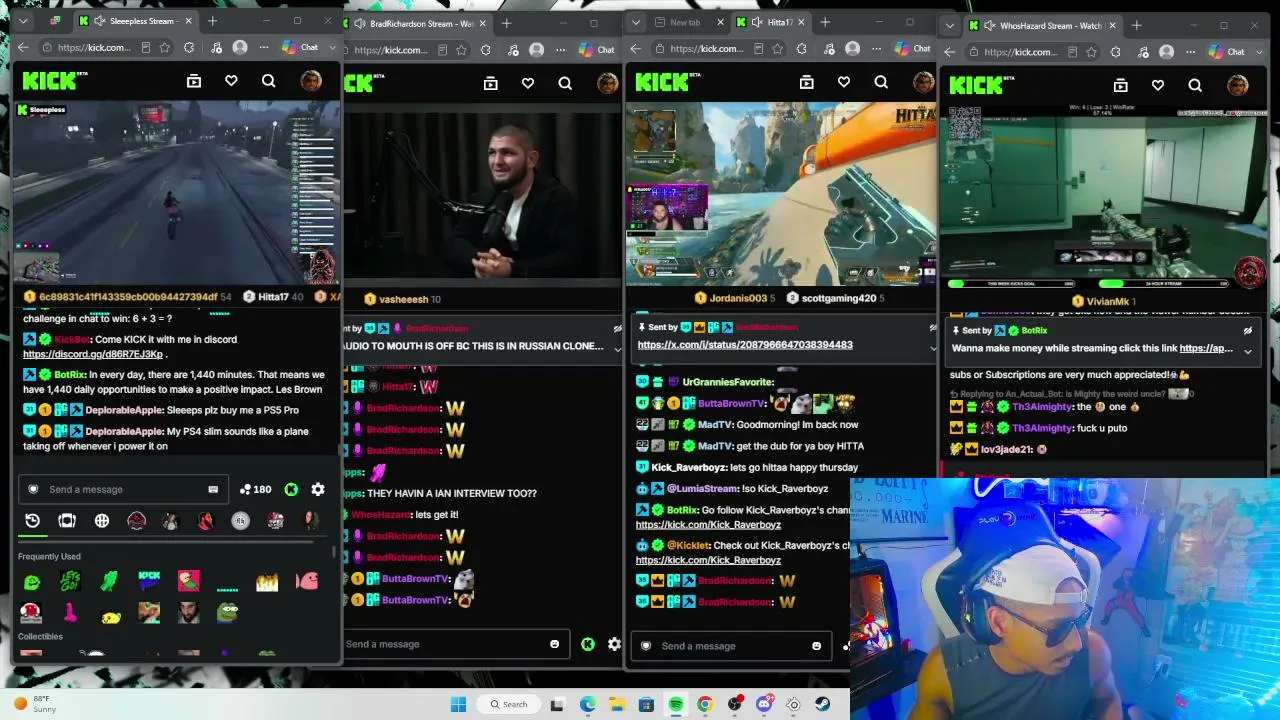Focus the Send a message field in Hitta17 chat
This screenshot has width=1280, height=720.
[730, 646]
